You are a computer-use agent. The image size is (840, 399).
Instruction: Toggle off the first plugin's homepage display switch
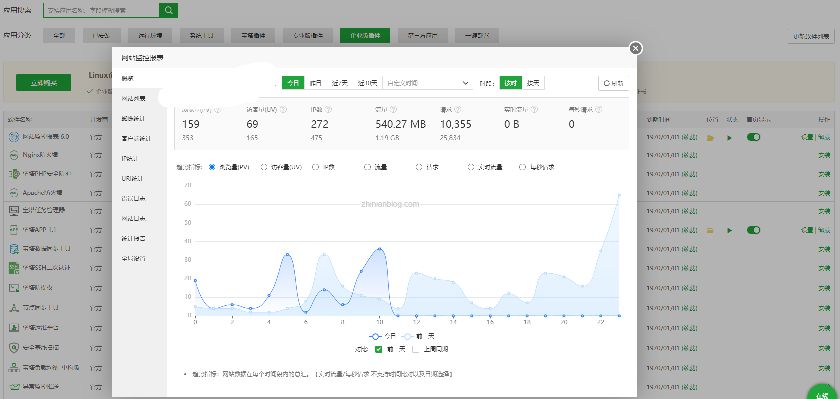753,138
